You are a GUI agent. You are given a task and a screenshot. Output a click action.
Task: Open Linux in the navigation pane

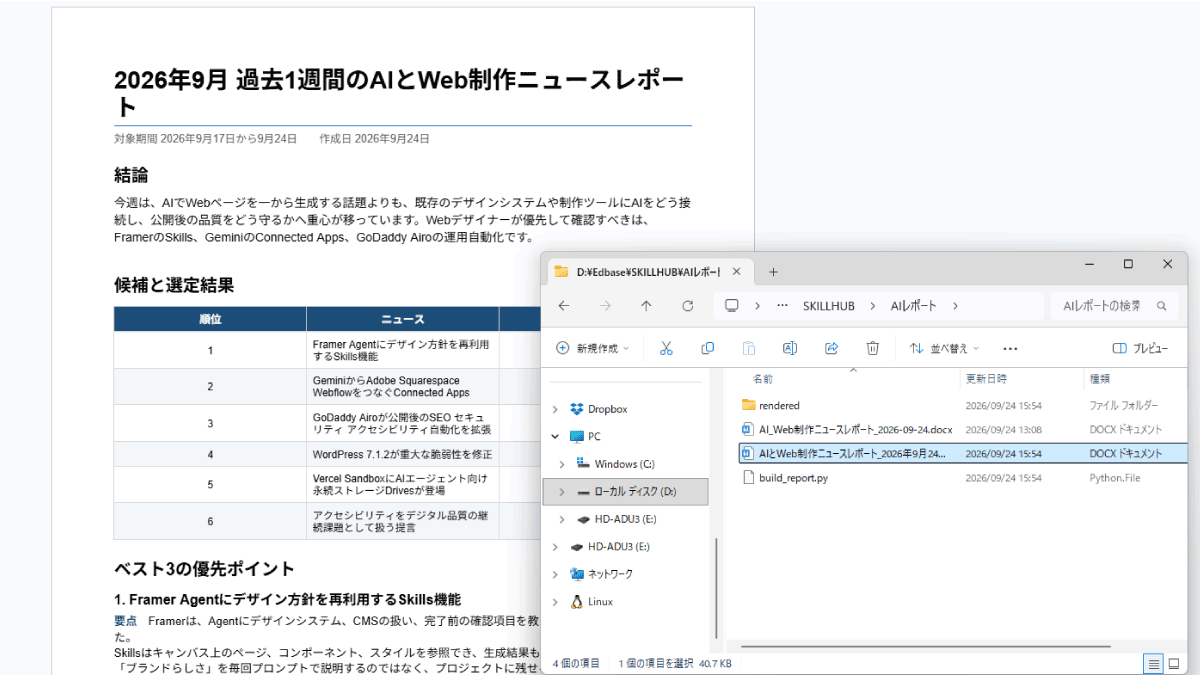click(x=600, y=602)
